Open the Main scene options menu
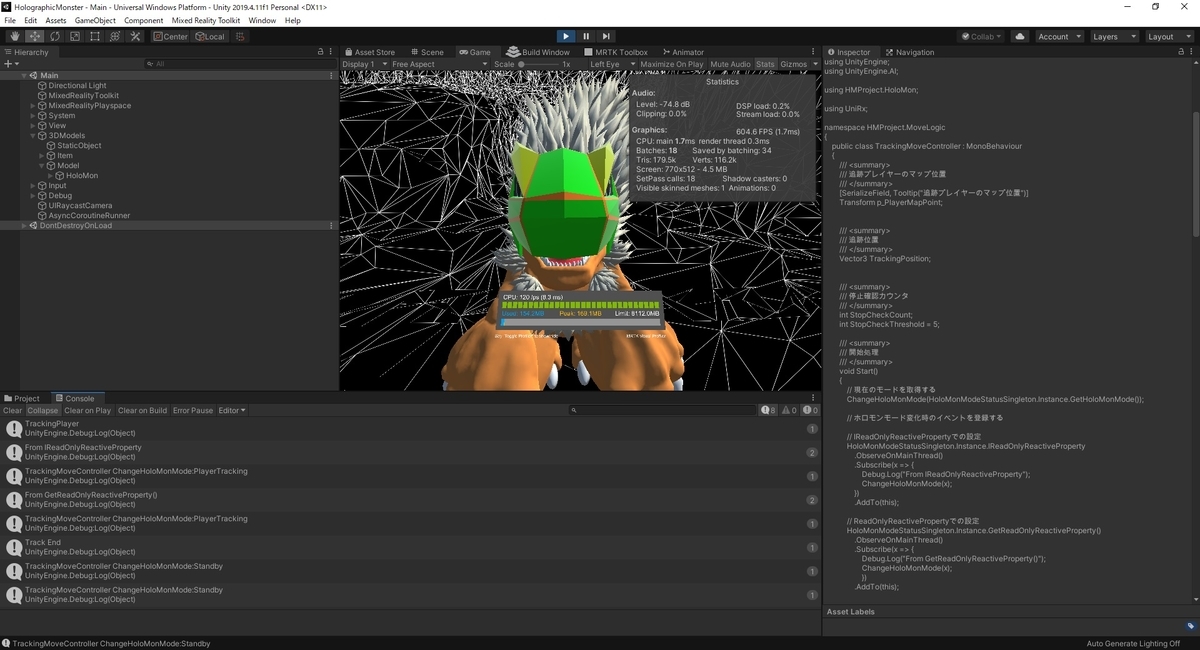 point(332,75)
